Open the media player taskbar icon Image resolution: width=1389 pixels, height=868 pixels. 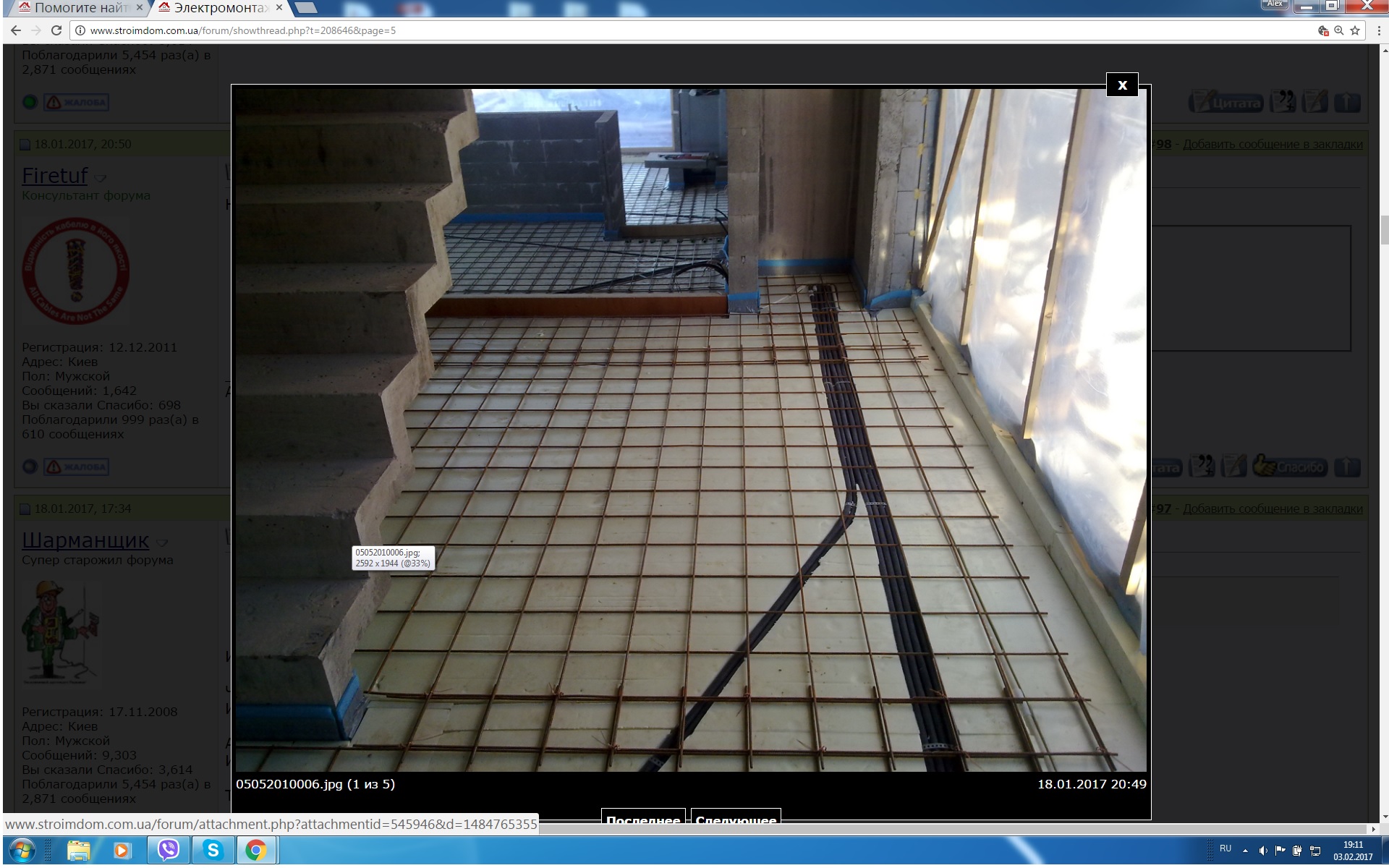(122, 850)
